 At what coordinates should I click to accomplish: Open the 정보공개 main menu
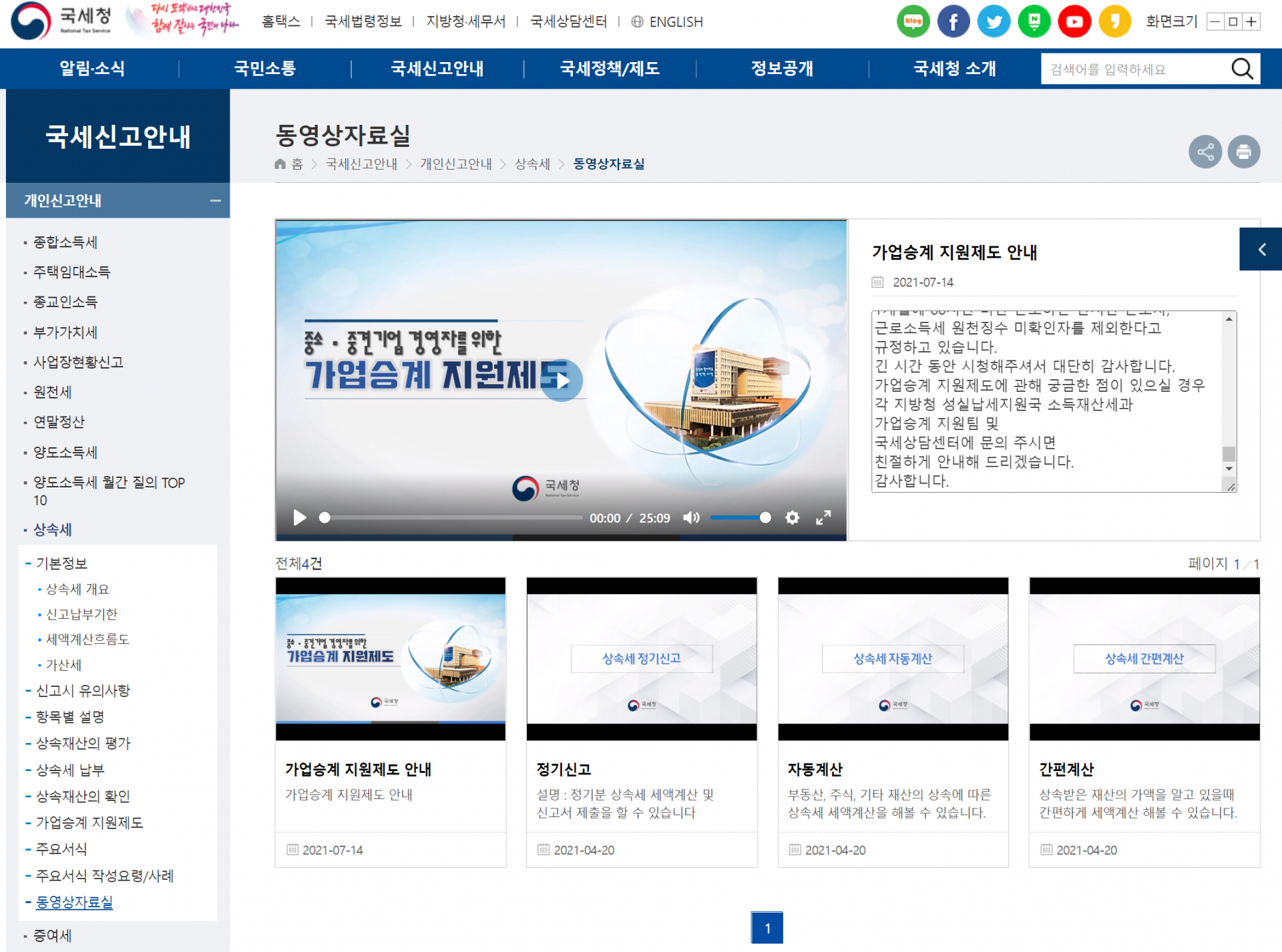coord(782,69)
